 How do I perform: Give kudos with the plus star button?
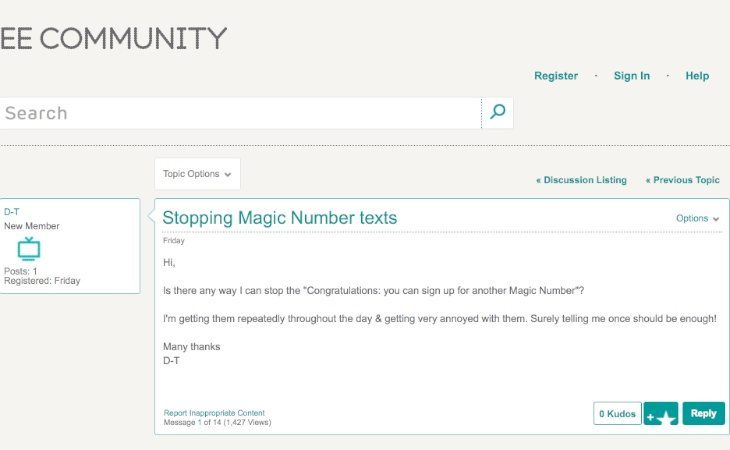(661, 414)
